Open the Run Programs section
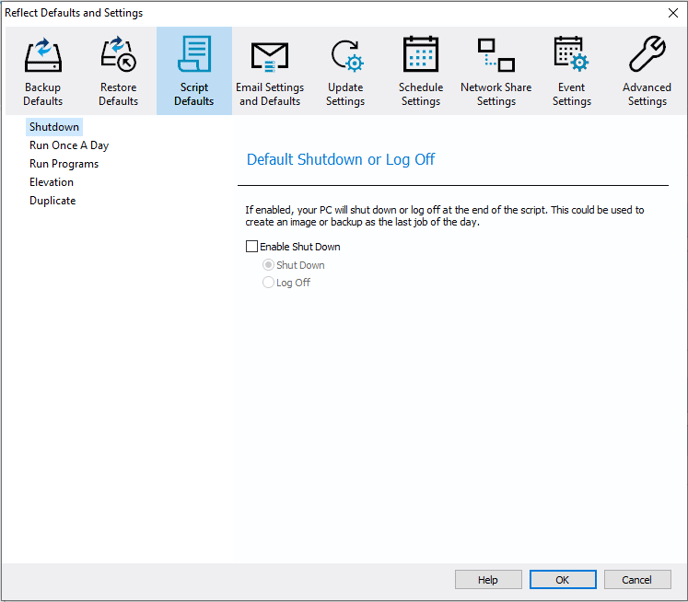Image resolution: width=688 pixels, height=602 pixels. pos(64,164)
